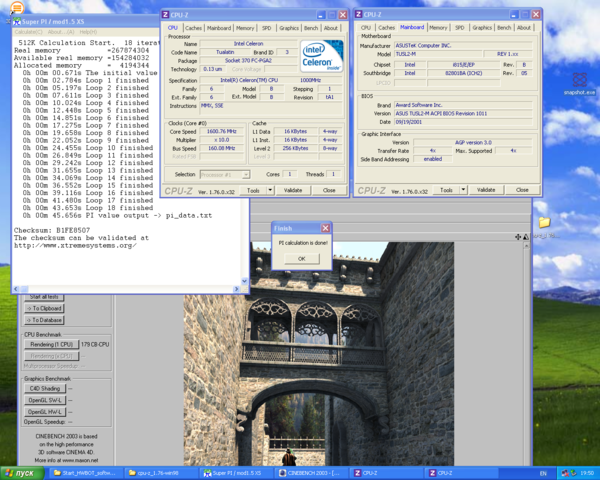600x480 pixels.
Task: Click the Core Speed 1600.76 MHz value
Action: pyautogui.click(x=222, y=131)
